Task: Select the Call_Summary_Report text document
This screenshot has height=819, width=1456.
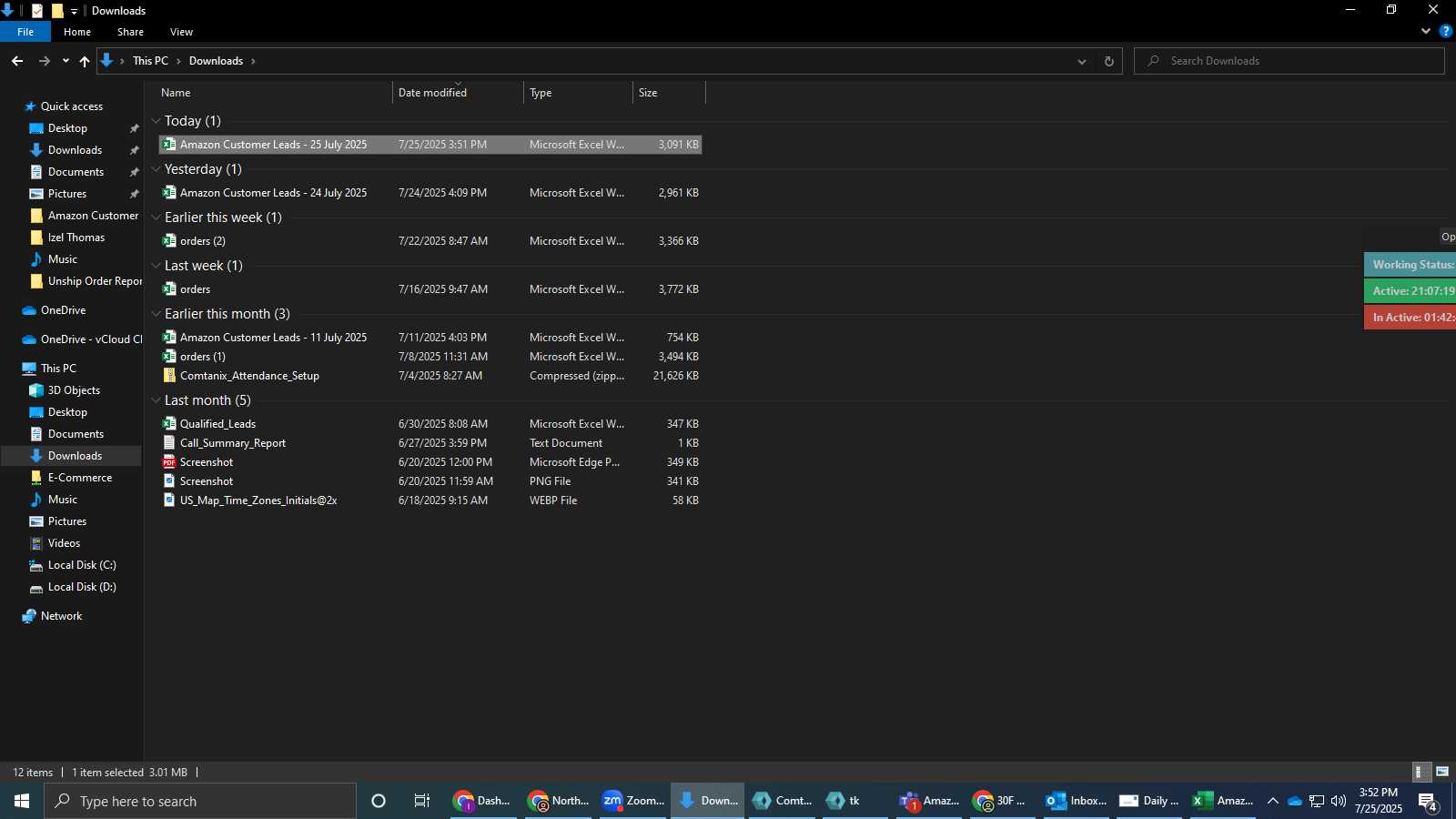Action: pos(430,443)
